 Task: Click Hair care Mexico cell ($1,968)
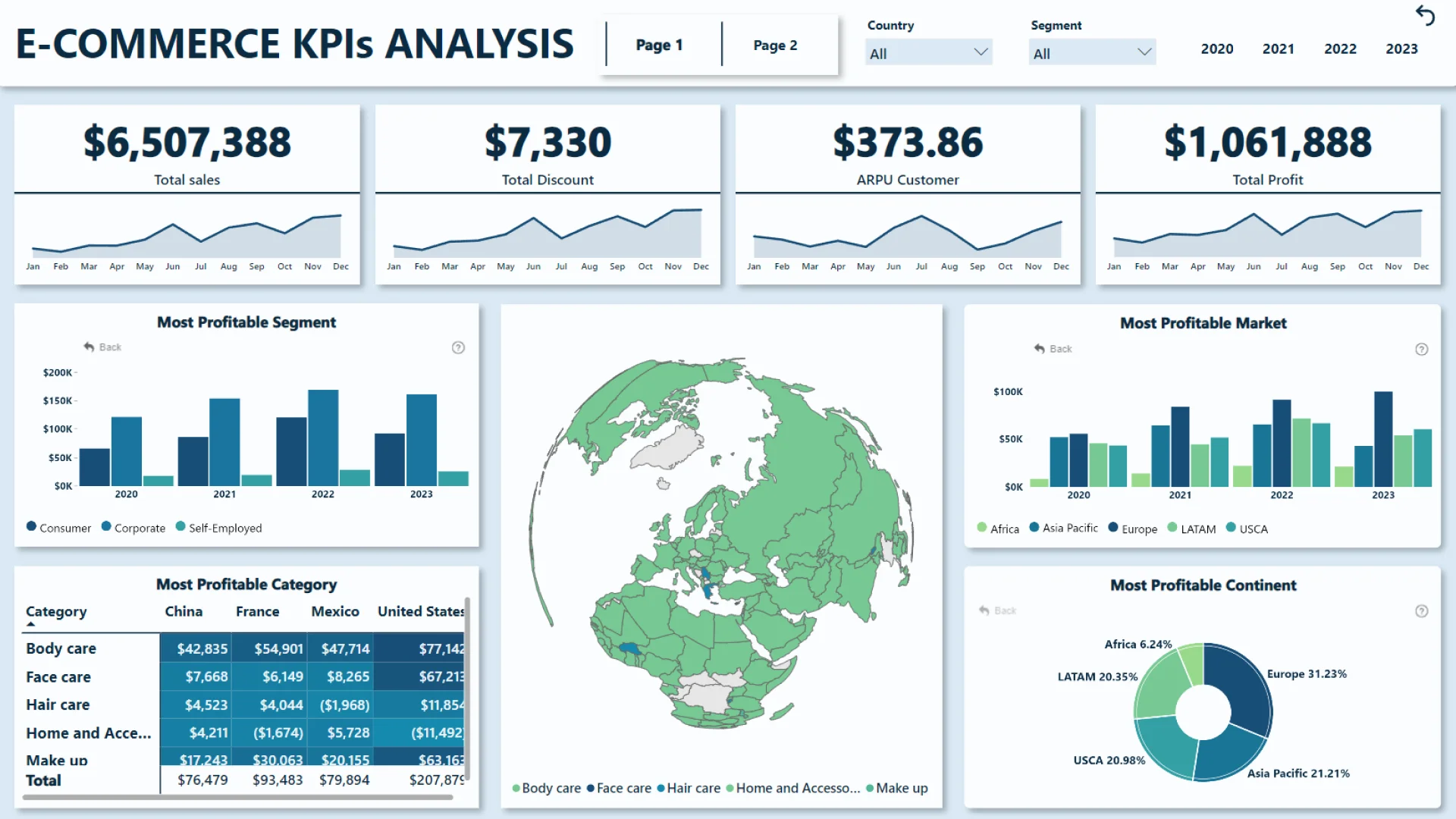pos(340,704)
